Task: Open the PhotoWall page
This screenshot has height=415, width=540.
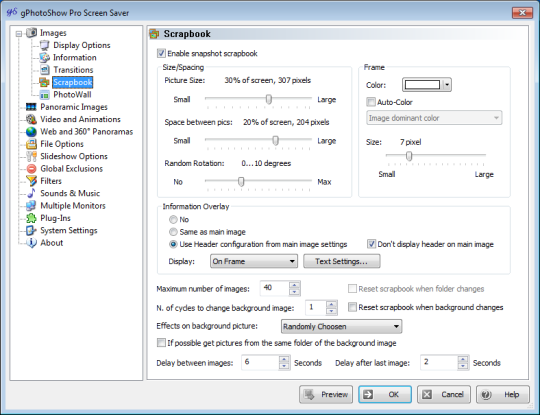Action: (x=72, y=95)
